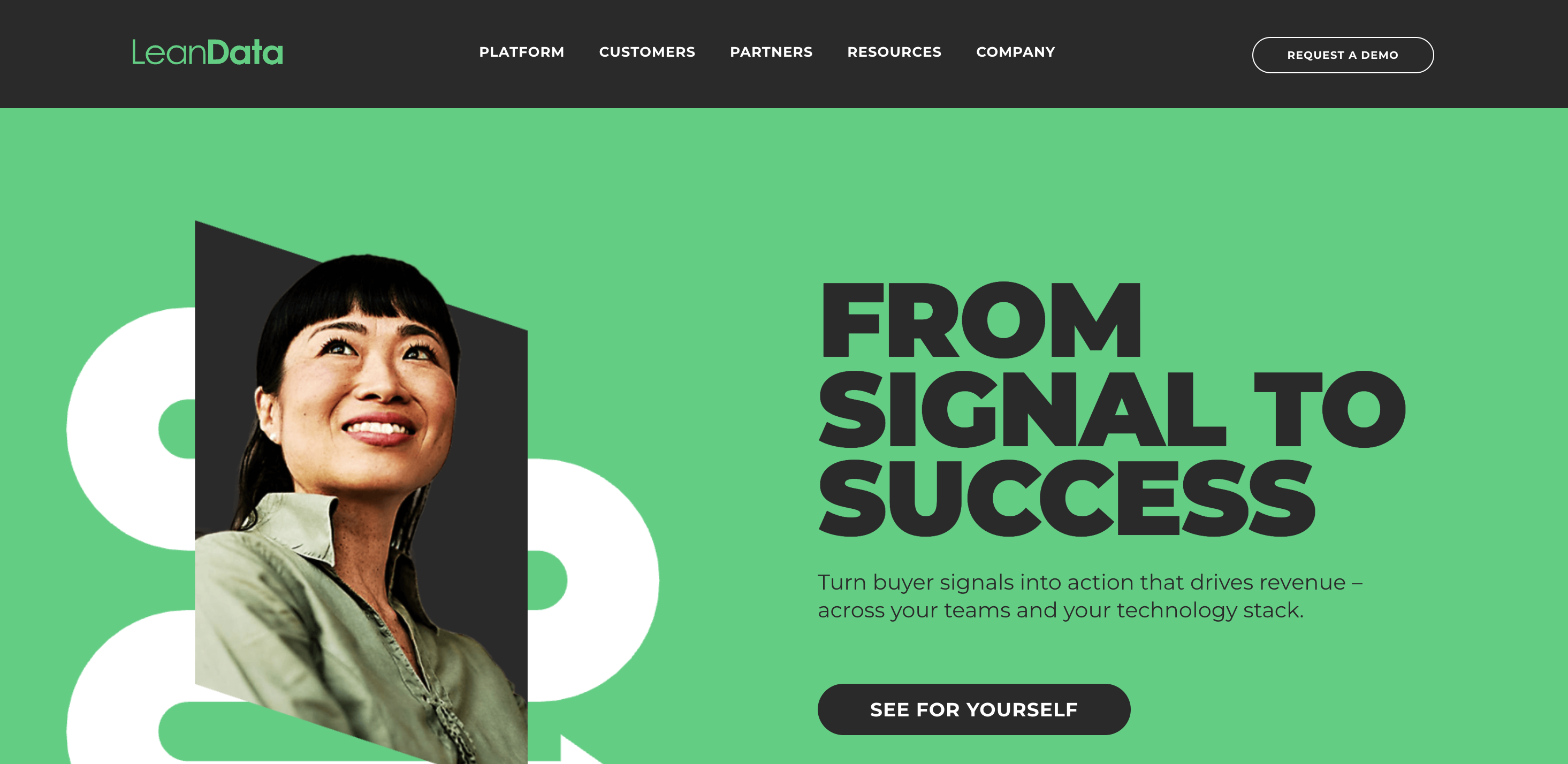
Task: Click the word FROM in the headline
Action: click(980, 320)
